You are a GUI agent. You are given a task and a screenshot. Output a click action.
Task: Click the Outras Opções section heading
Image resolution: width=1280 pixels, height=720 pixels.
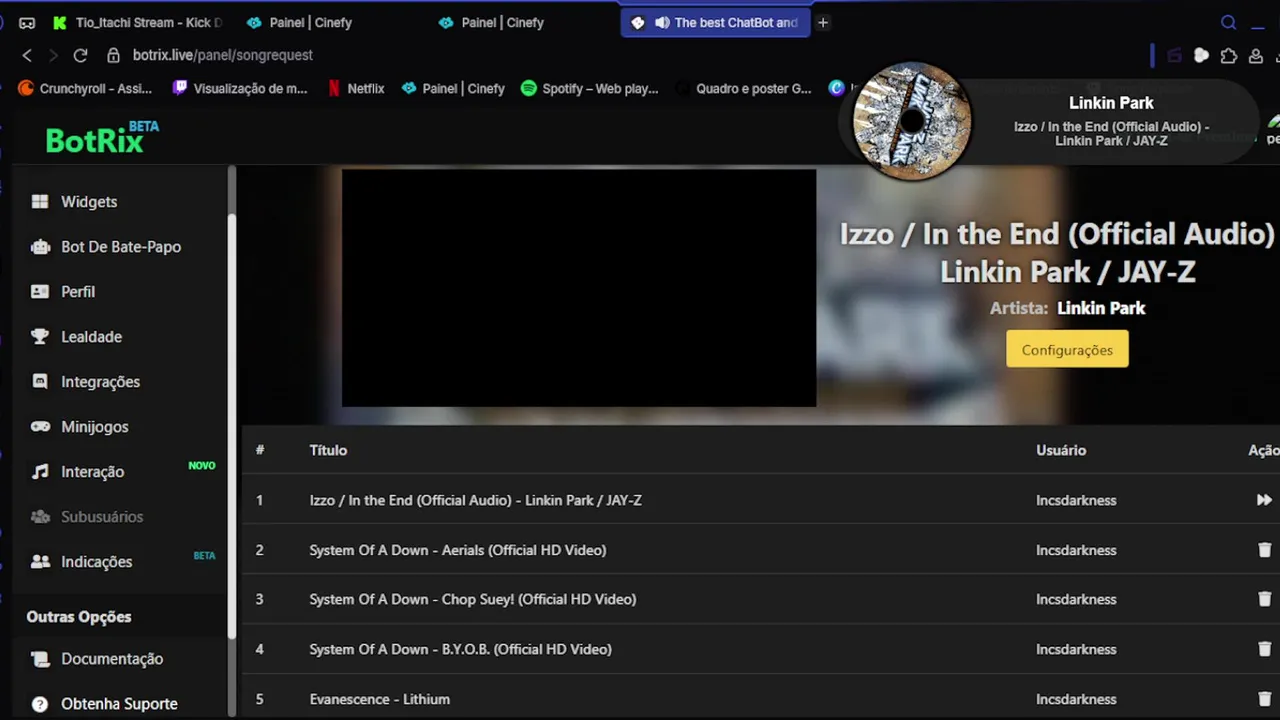point(79,617)
